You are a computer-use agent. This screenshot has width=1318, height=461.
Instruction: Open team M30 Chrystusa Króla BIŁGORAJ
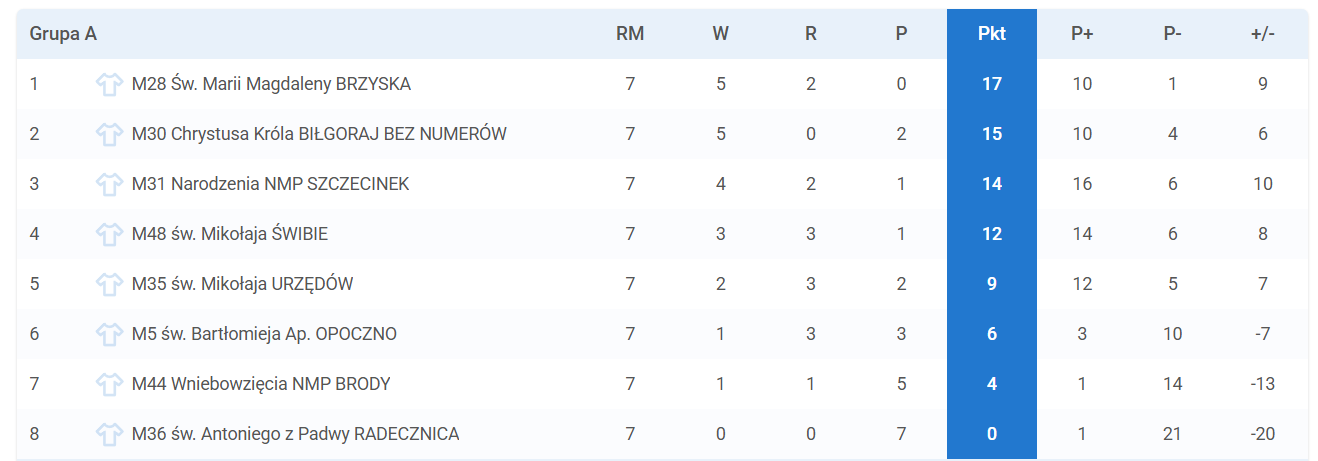[x=319, y=134]
